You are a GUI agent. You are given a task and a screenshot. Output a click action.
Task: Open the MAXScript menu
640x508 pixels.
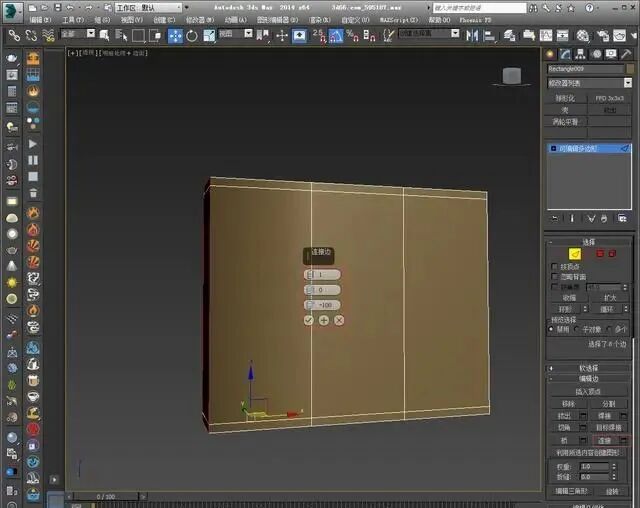[x=399, y=20]
